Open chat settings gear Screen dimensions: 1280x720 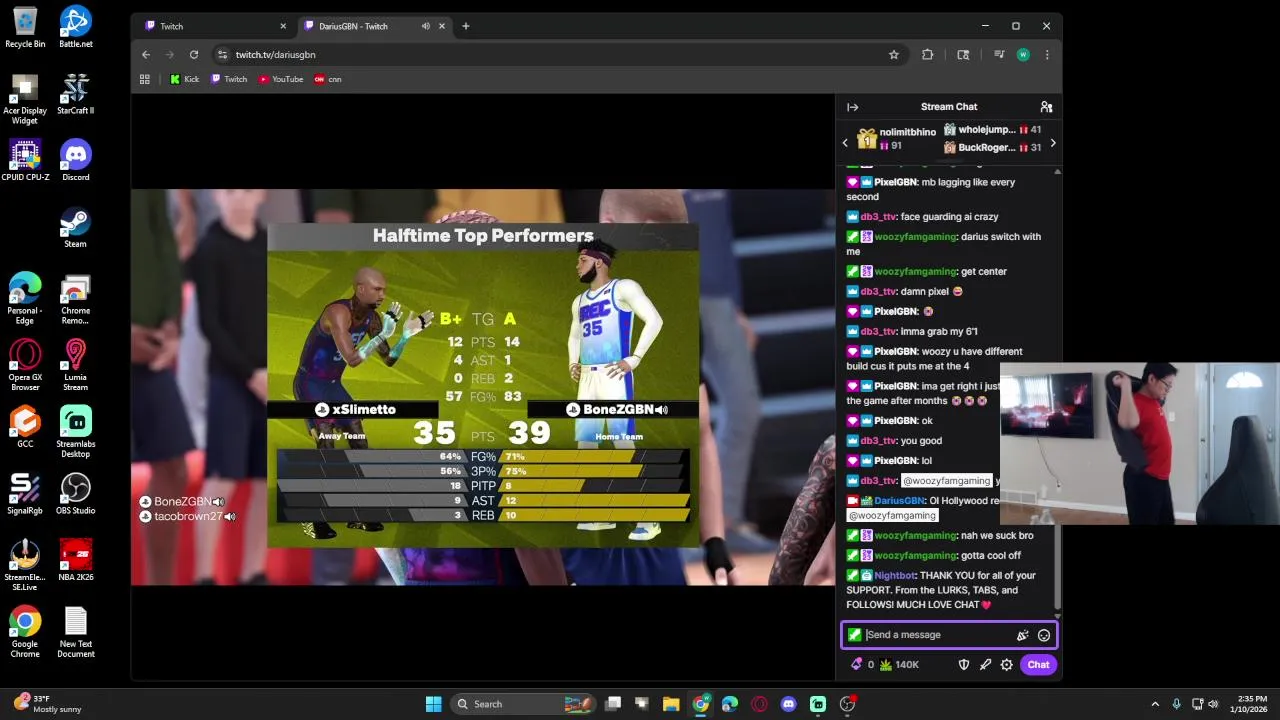pyautogui.click(x=1006, y=664)
